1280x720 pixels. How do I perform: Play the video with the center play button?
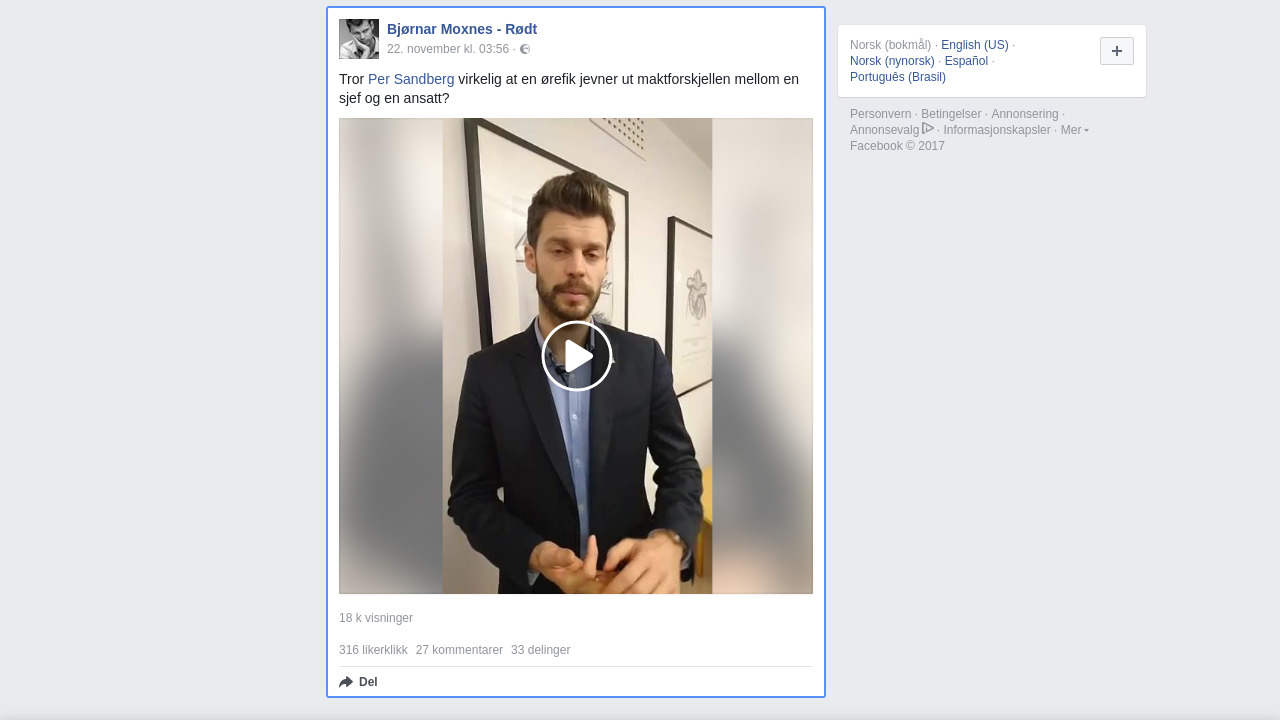577,356
